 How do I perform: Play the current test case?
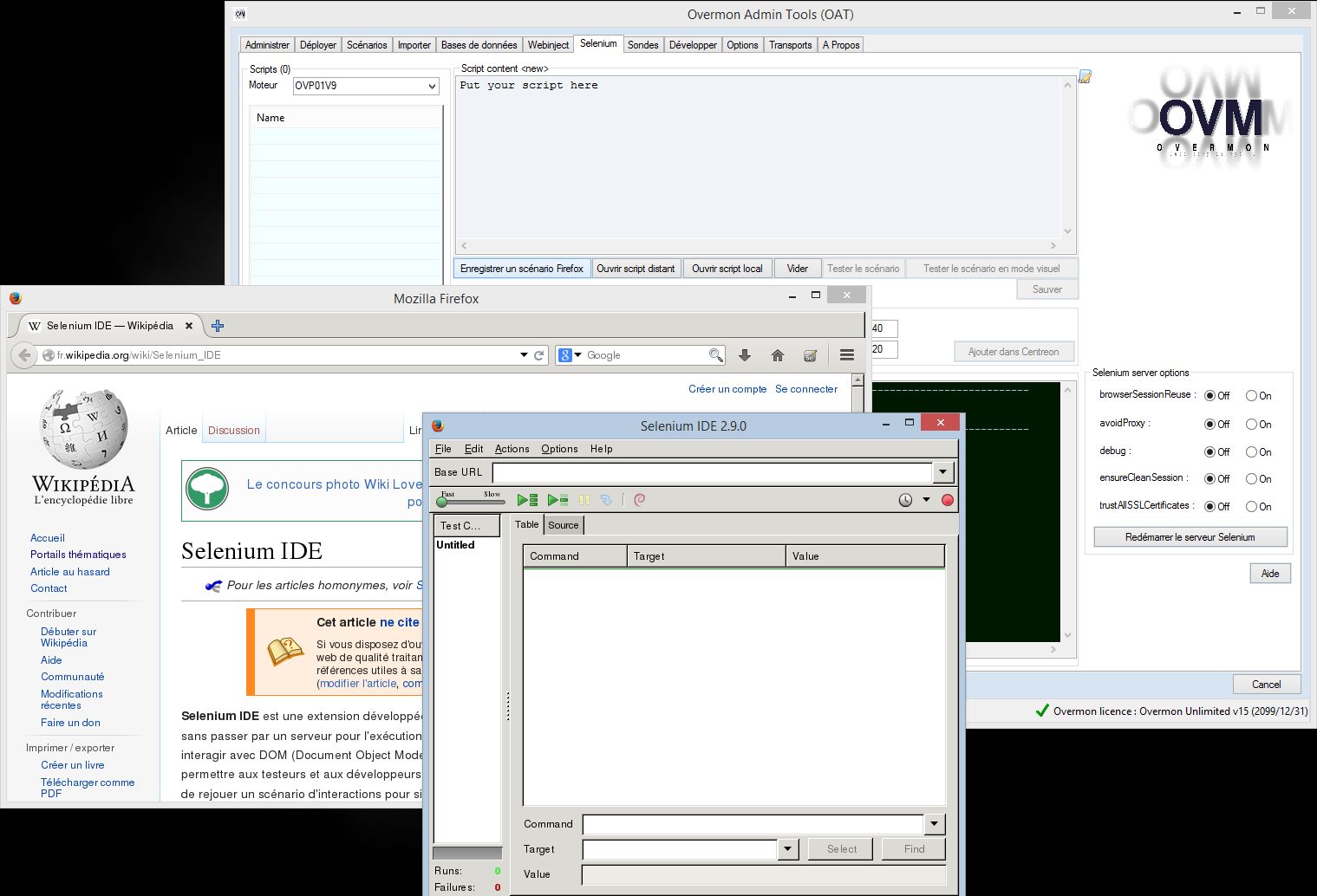point(557,500)
